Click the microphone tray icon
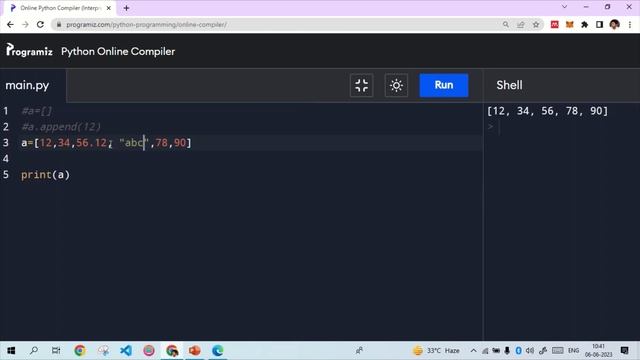Viewport: 640px width, 360px height. coord(507,350)
